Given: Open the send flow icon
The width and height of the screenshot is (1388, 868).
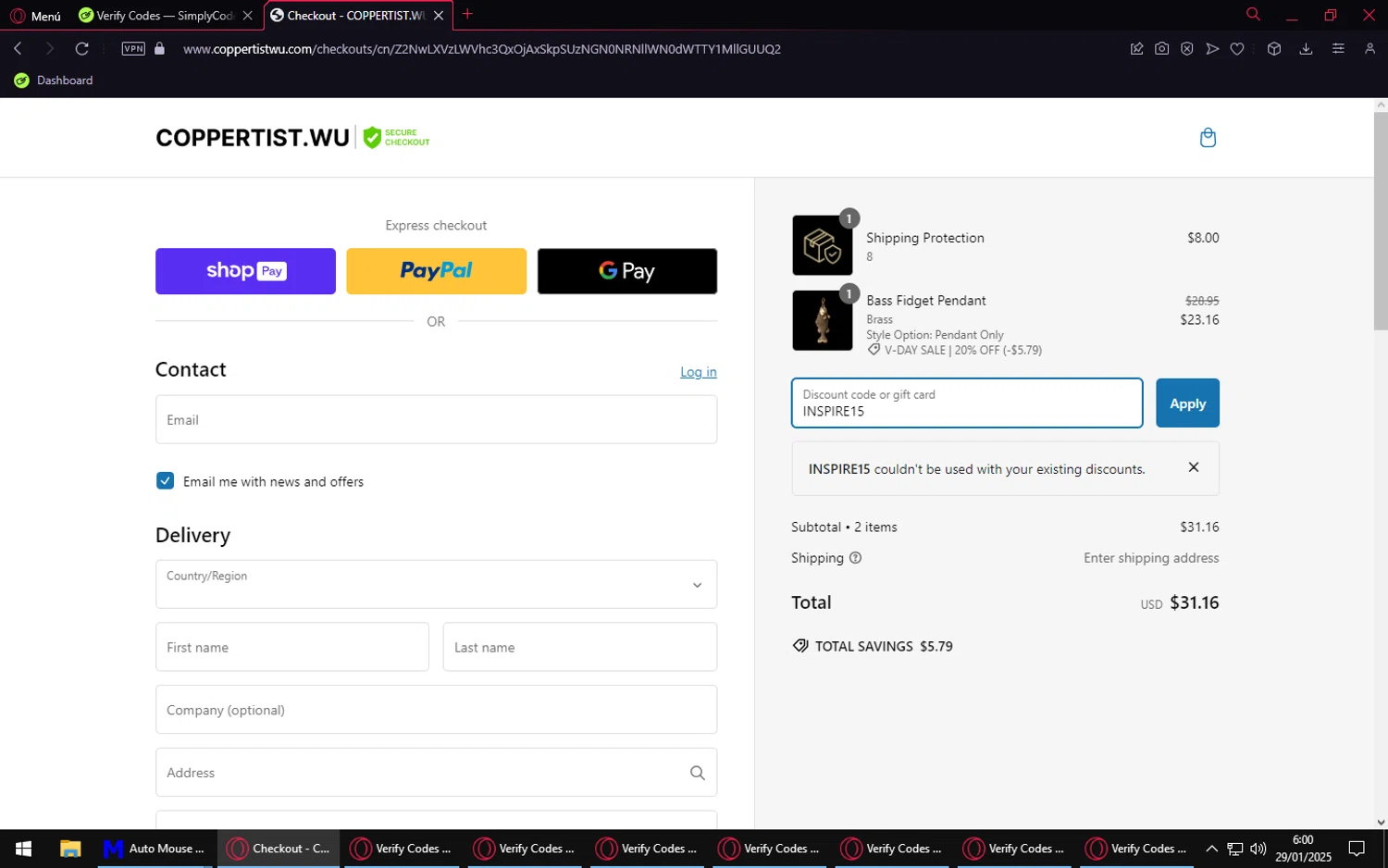Looking at the screenshot, I should pyautogui.click(x=1212, y=49).
